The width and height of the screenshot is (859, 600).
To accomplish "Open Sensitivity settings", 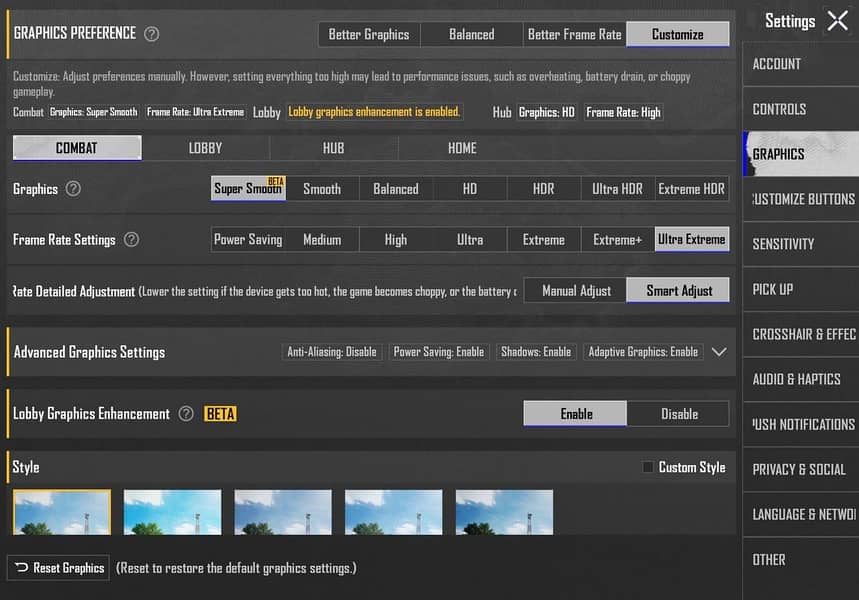I will coord(801,244).
